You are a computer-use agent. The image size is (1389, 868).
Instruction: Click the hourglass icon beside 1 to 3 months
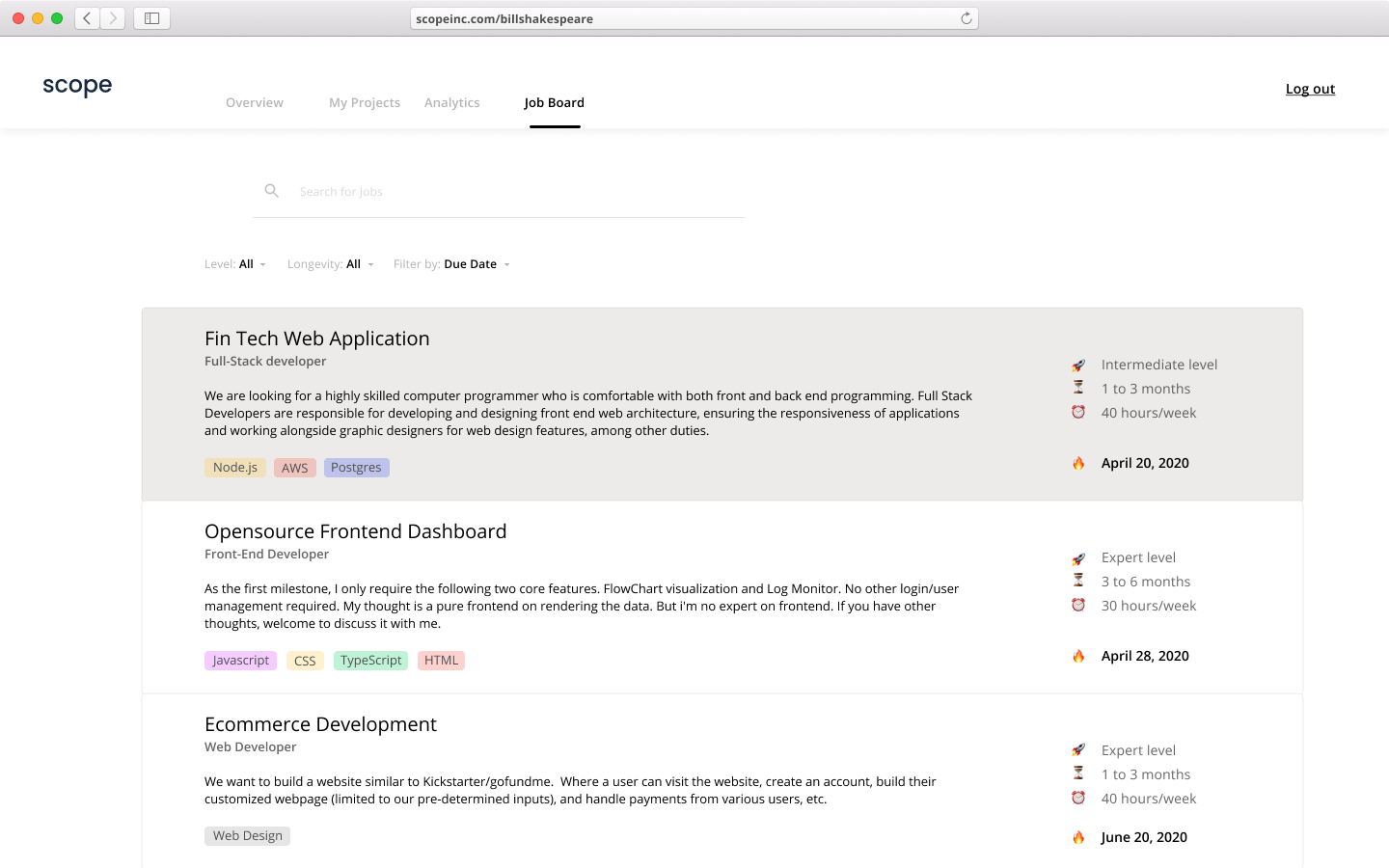point(1078,387)
